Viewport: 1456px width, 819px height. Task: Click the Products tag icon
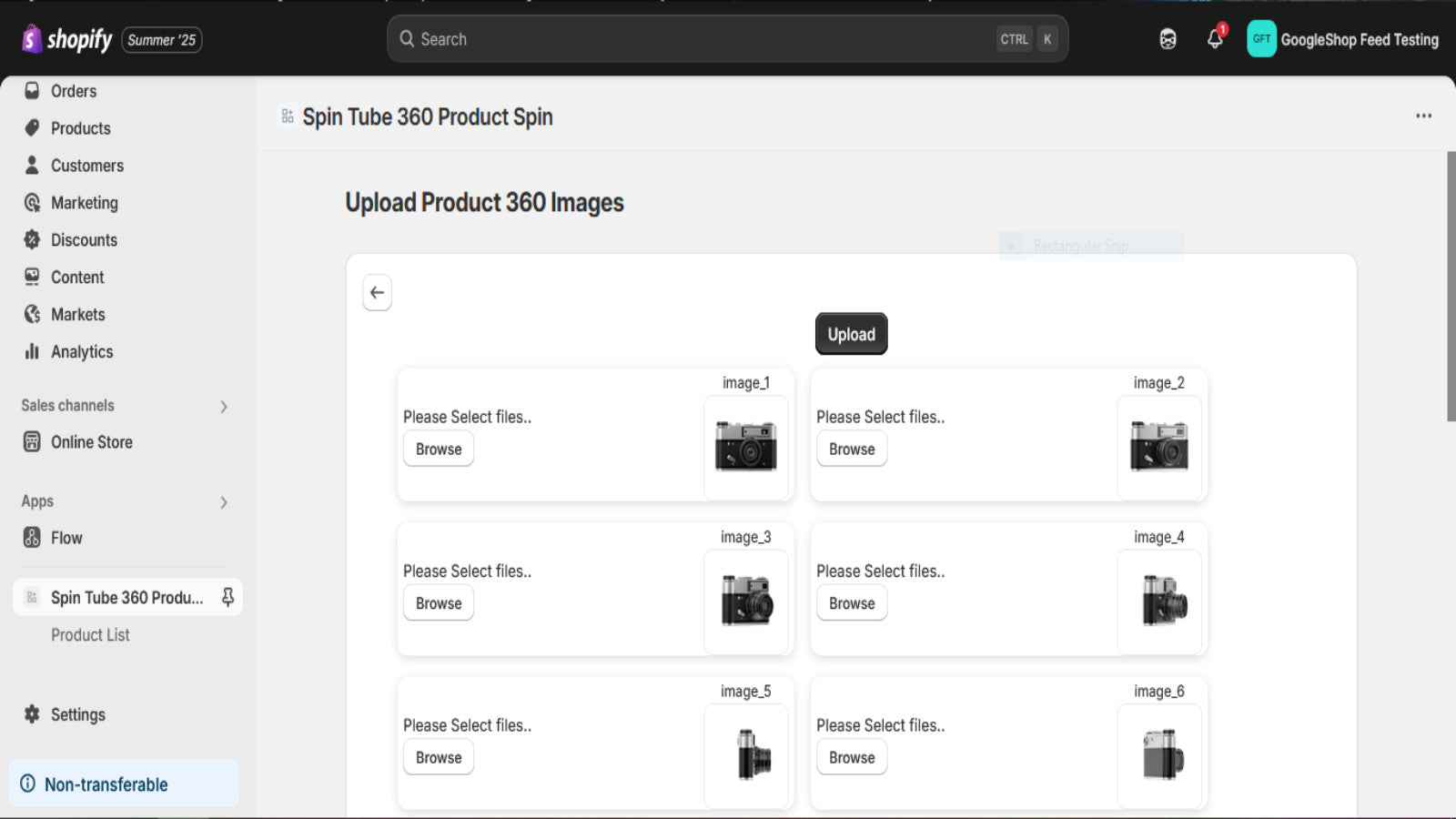[32, 127]
